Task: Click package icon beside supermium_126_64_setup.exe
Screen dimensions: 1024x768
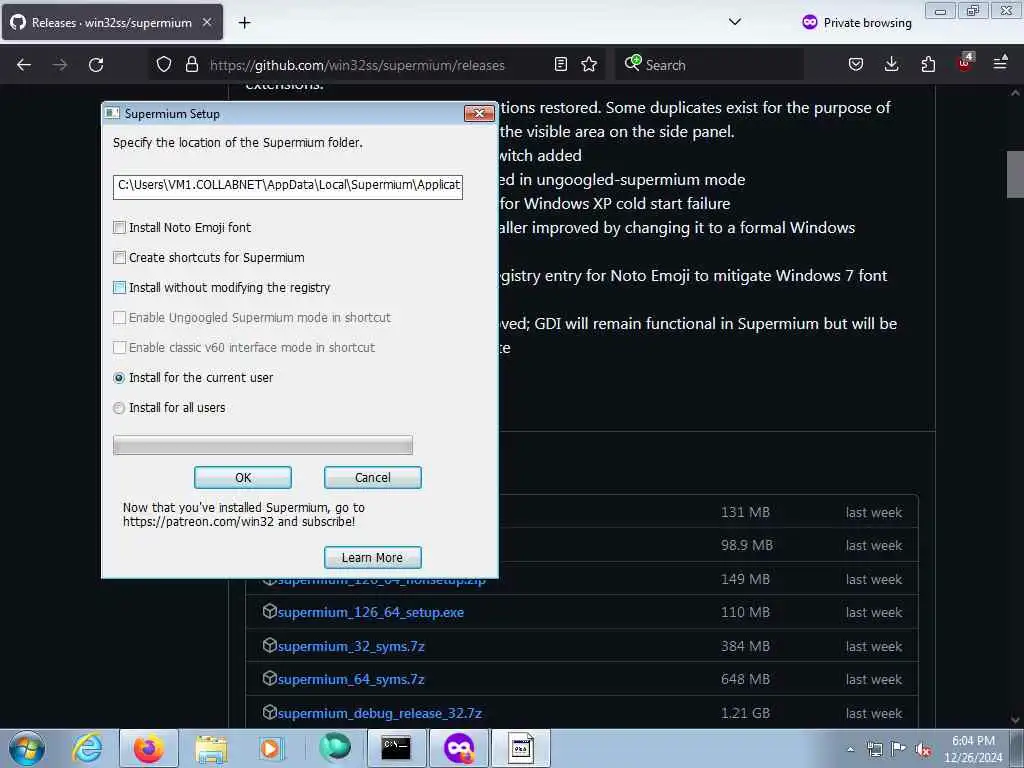Action: pyautogui.click(x=270, y=611)
